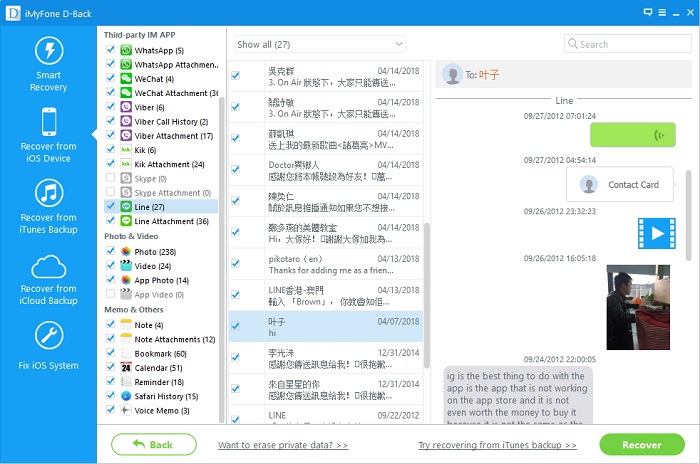Click the Line Attachment icon
The image size is (700, 464).
tap(126, 221)
